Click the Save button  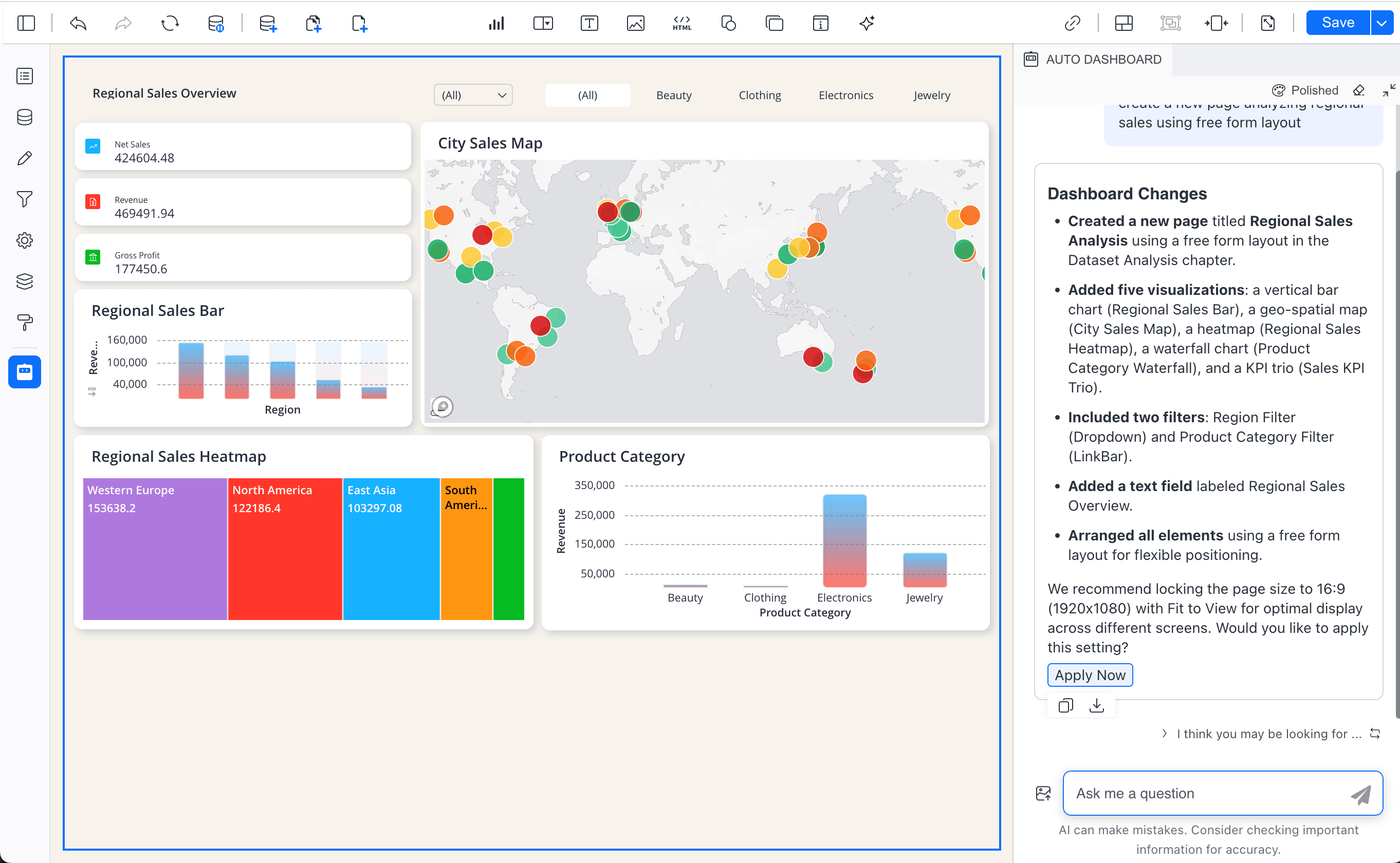pyautogui.click(x=1337, y=22)
